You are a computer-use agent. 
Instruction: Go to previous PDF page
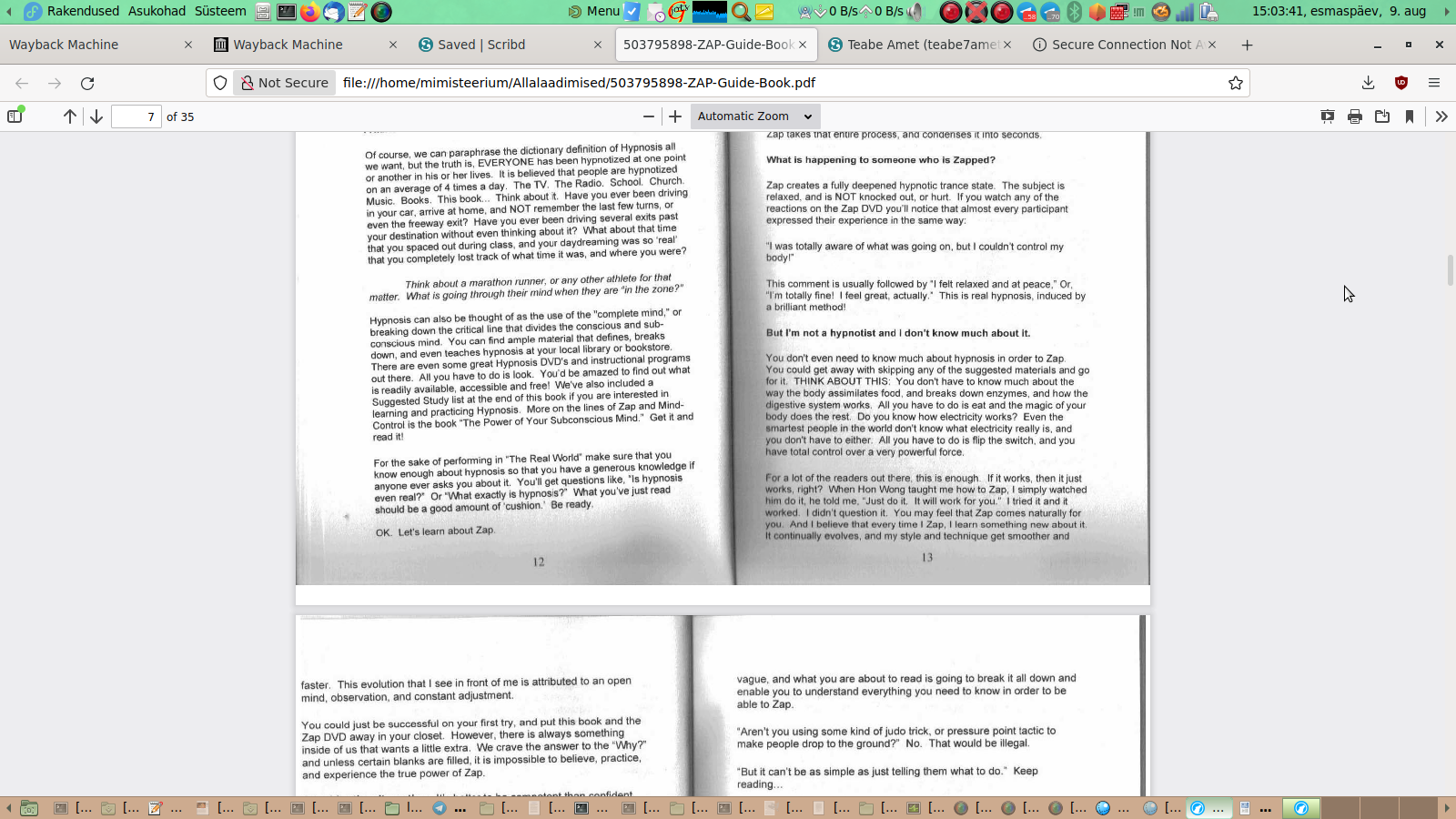click(x=70, y=116)
